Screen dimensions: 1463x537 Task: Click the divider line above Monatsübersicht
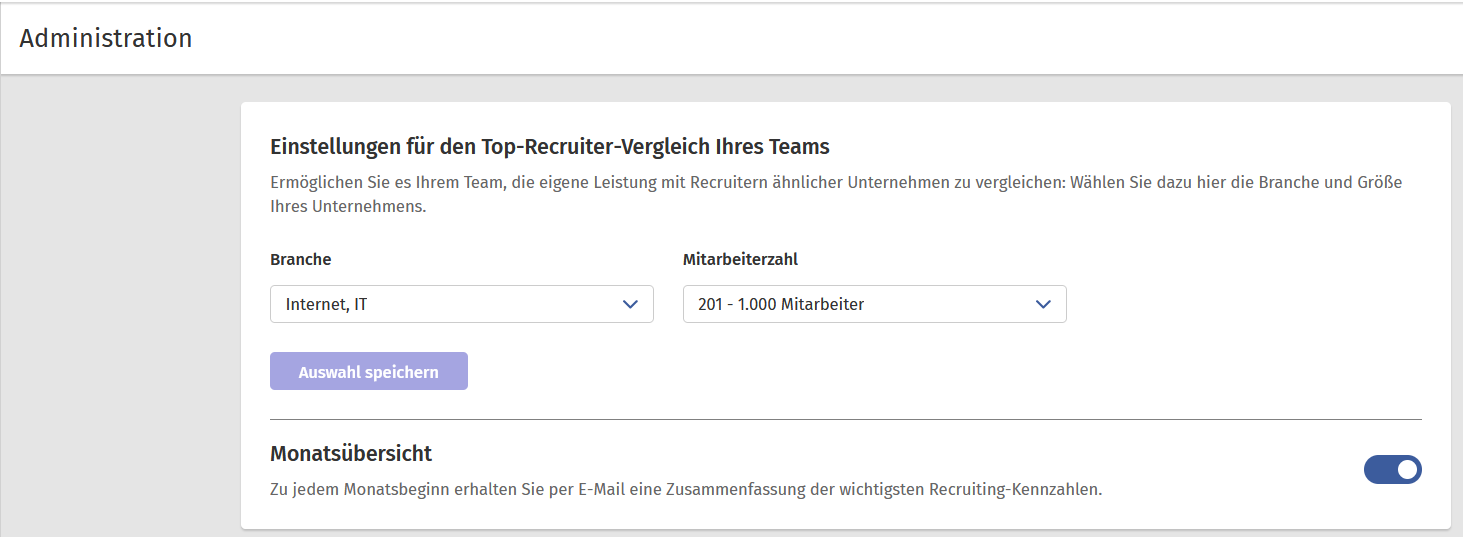click(845, 419)
